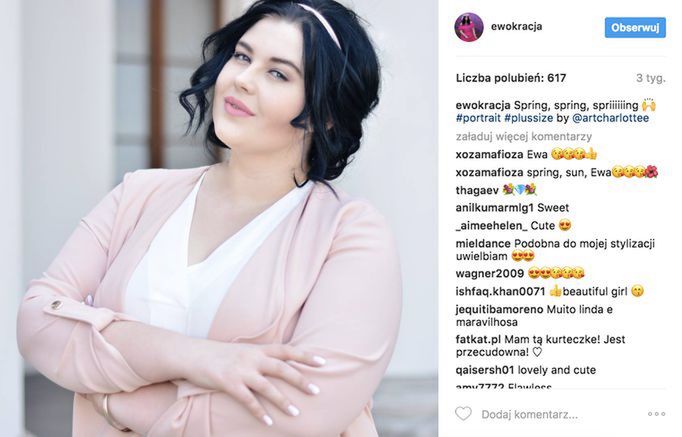
Task: Open thagaev commenter profile
Action: [477, 190]
